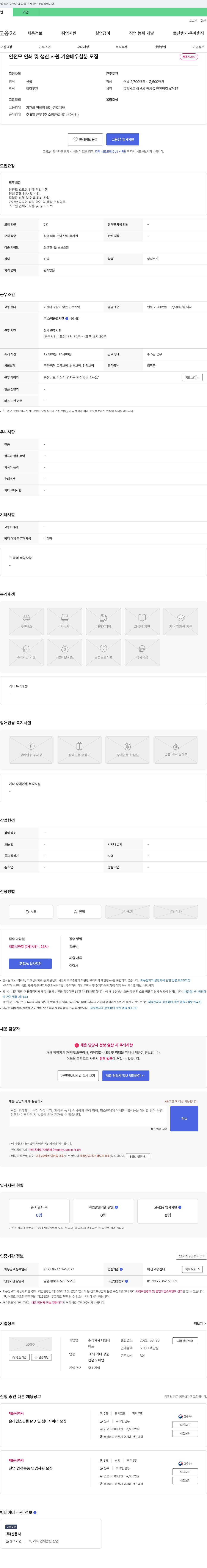Click the 통근버스 welfare icon
The width and height of the screenshot is (207, 1568).
pyautogui.click(x=26, y=622)
